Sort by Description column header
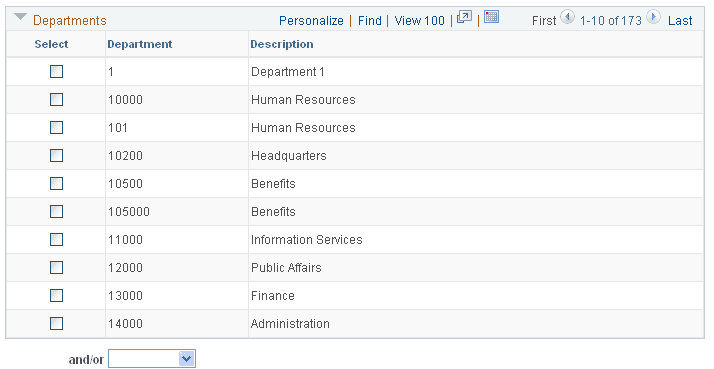The width and height of the screenshot is (714, 369). pos(282,44)
